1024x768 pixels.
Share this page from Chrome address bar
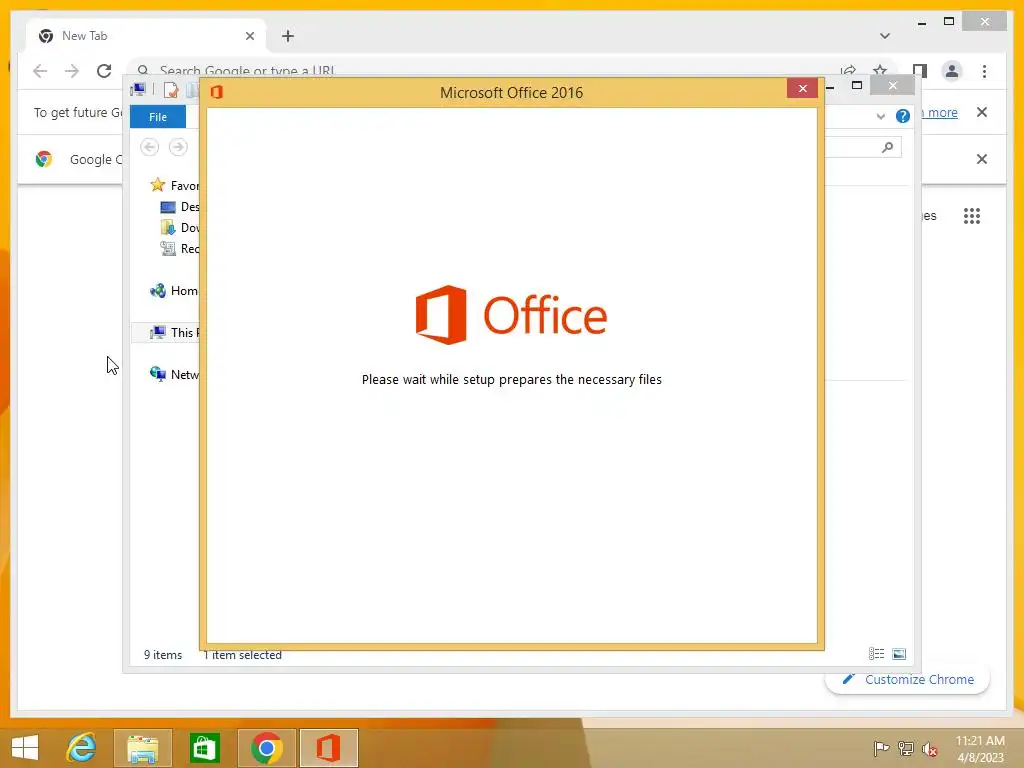(848, 70)
